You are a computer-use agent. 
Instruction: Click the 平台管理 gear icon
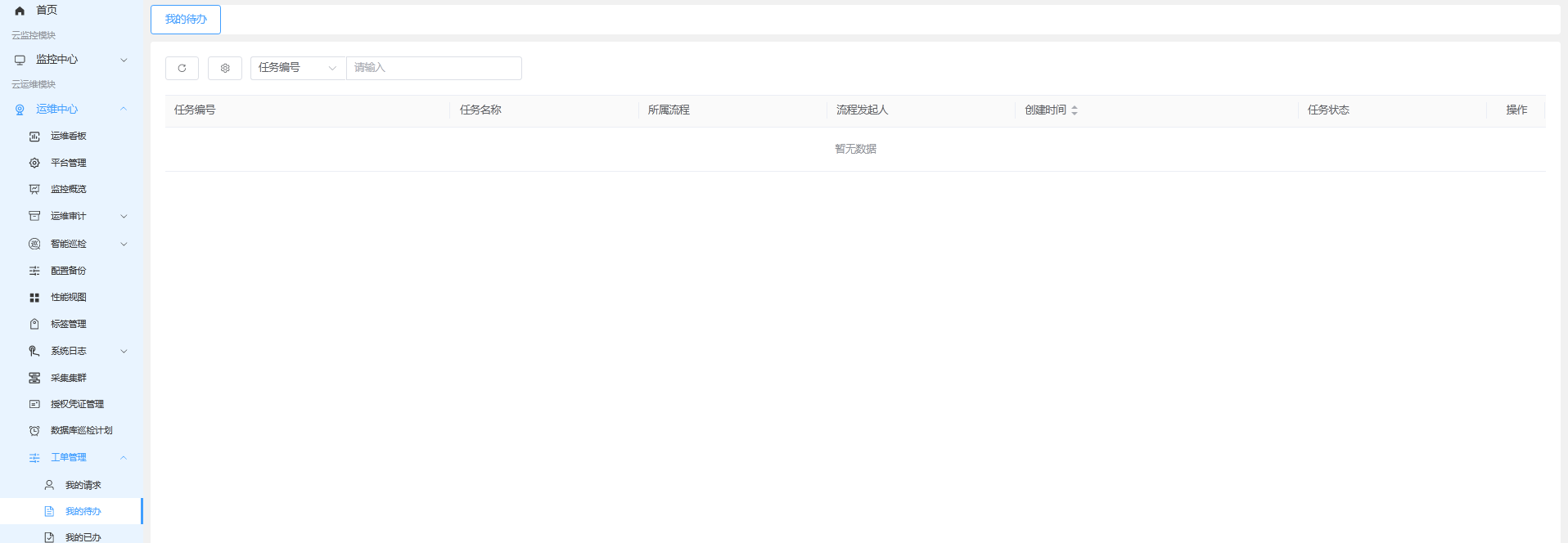pyautogui.click(x=34, y=163)
